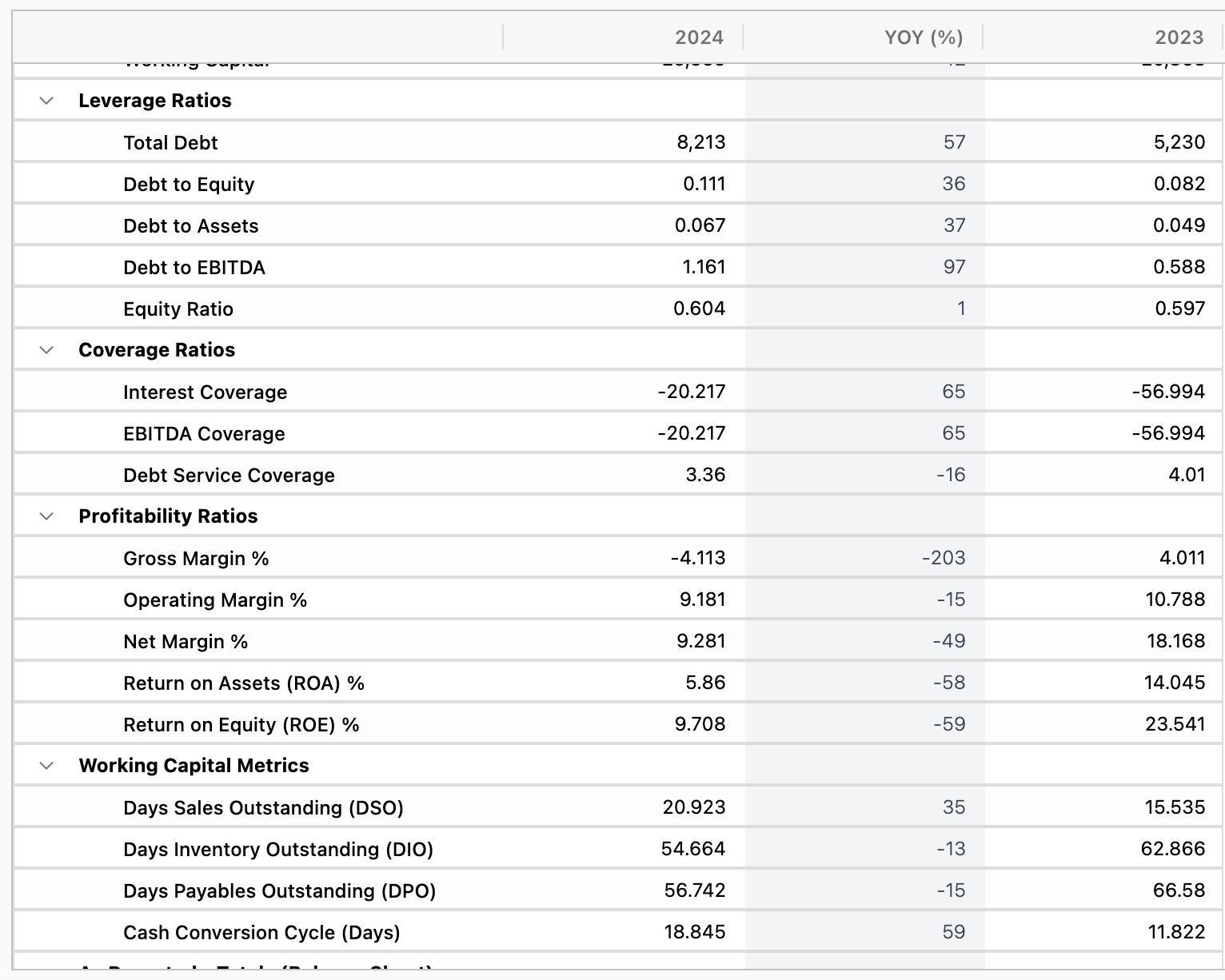Collapse the Coverage Ratios group chevron
Viewport: 1225px width, 980px height.
coord(46,350)
